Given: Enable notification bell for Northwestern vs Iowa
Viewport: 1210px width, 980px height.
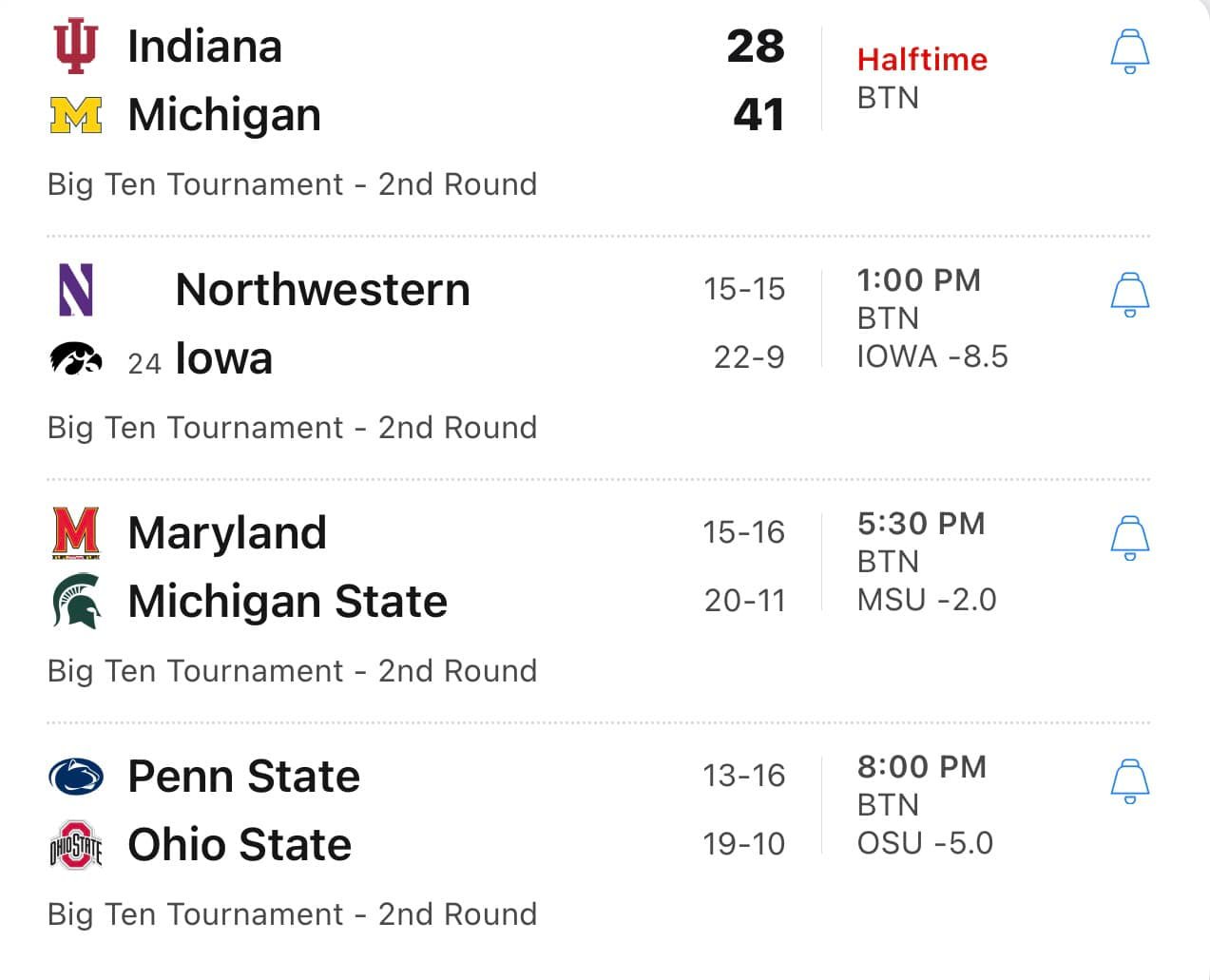Looking at the screenshot, I should pyautogui.click(x=1129, y=295).
